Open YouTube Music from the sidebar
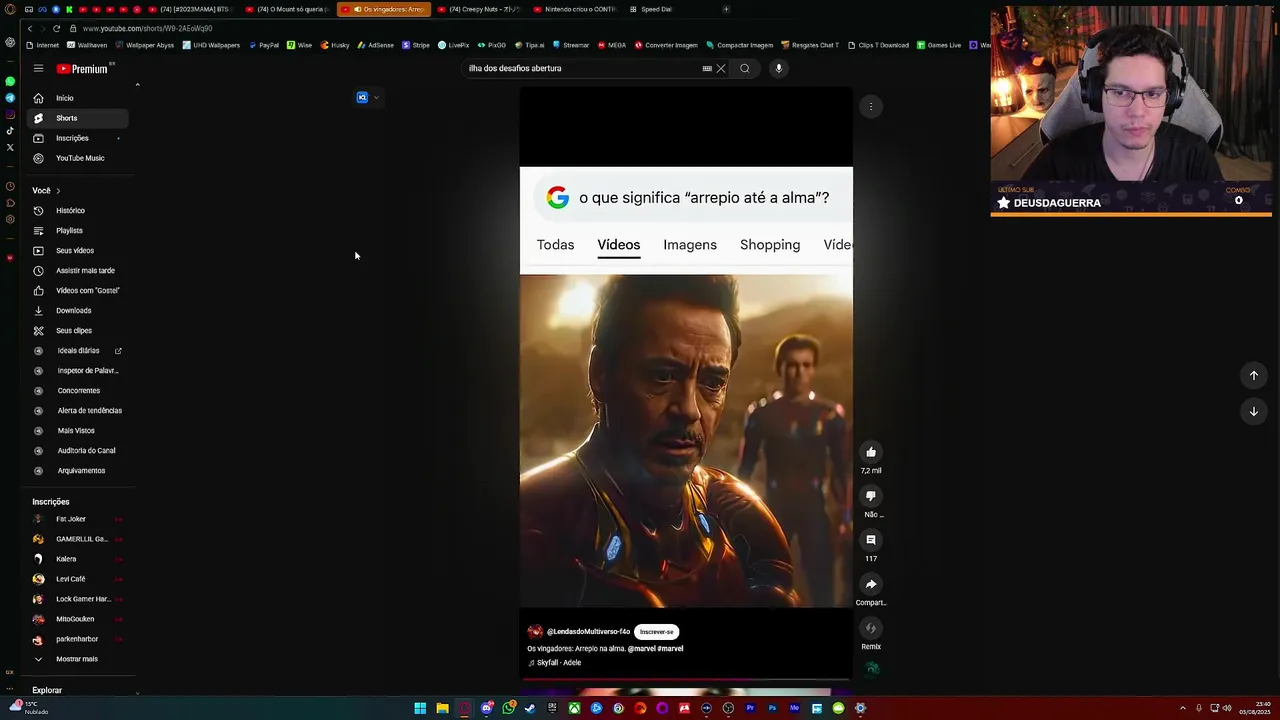 pyautogui.click(x=77, y=158)
